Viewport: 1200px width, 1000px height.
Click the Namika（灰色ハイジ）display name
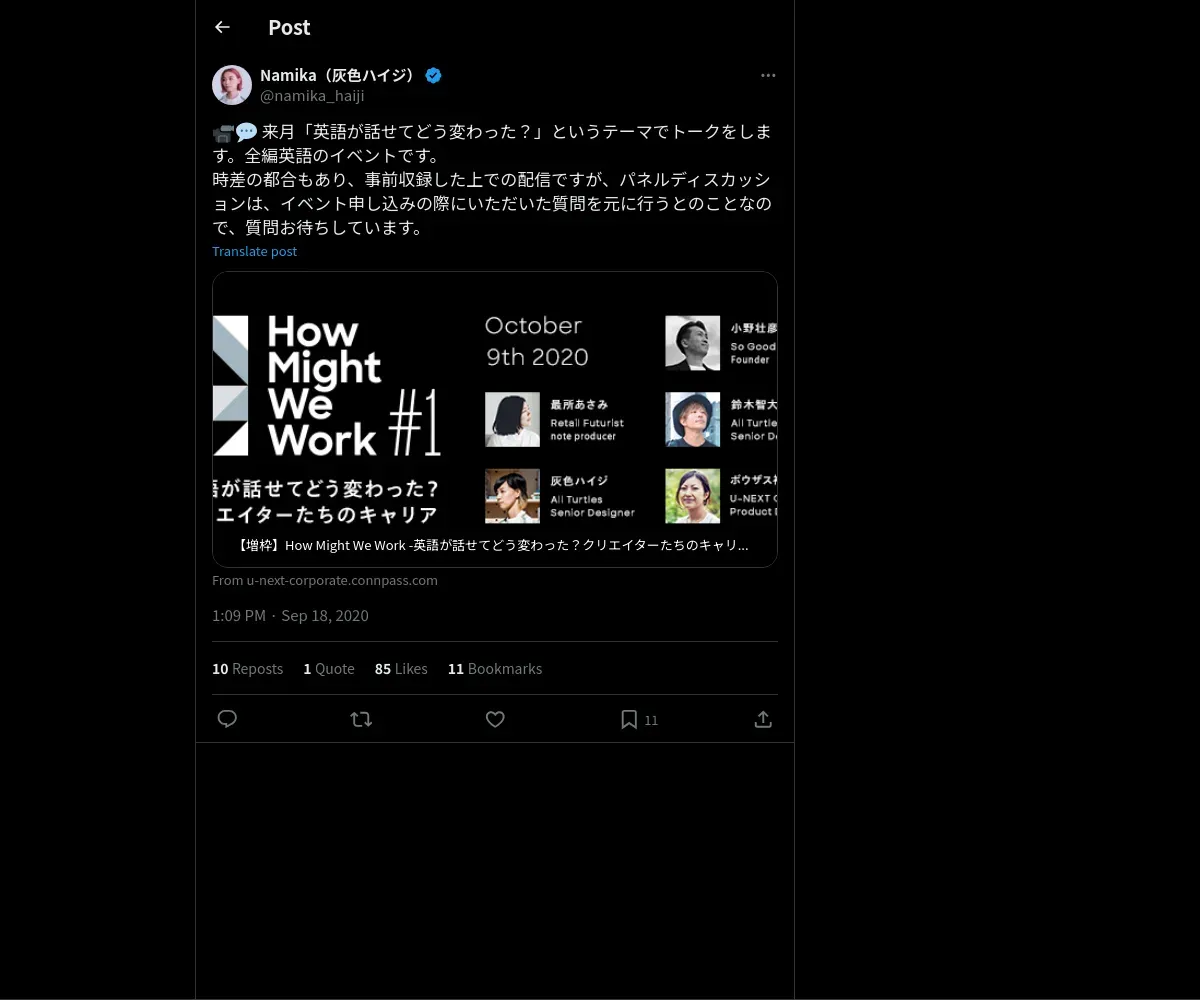tap(340, 75)
